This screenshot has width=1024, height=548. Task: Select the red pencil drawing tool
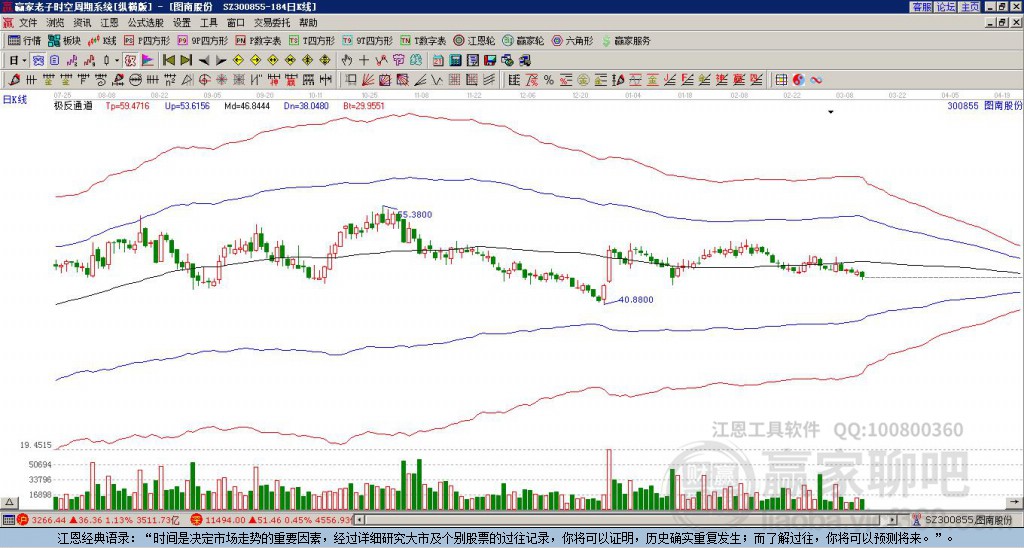pyautogui.click(x=14, y=80)
